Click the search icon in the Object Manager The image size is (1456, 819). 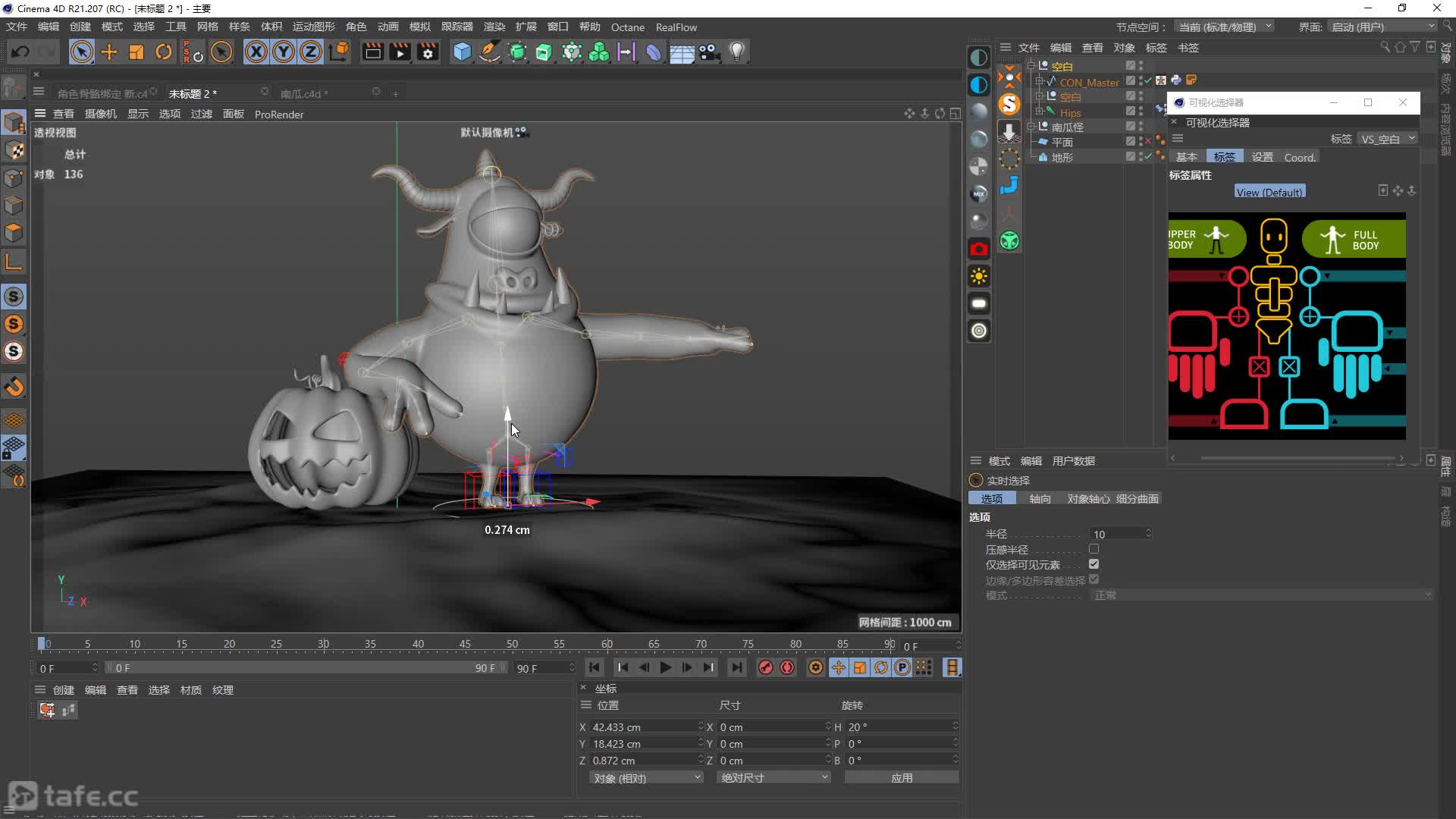(1385, 47)
